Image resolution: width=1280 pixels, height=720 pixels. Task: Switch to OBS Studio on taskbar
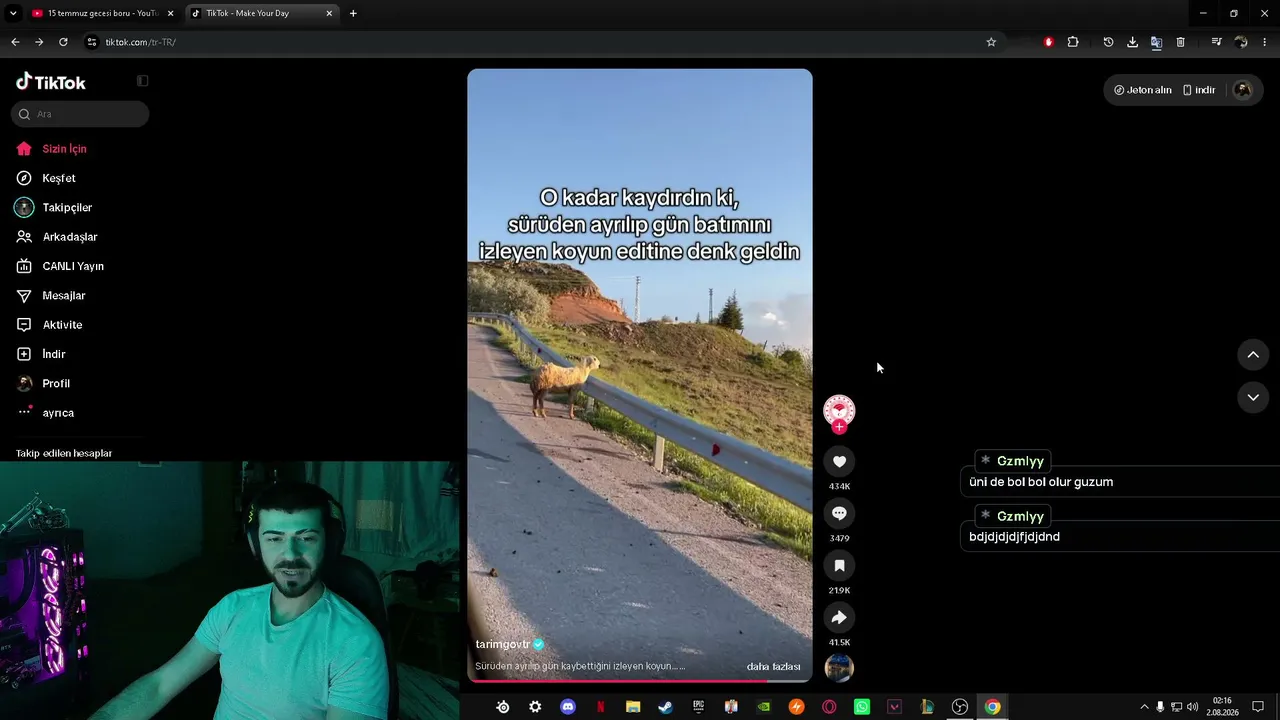960,707
